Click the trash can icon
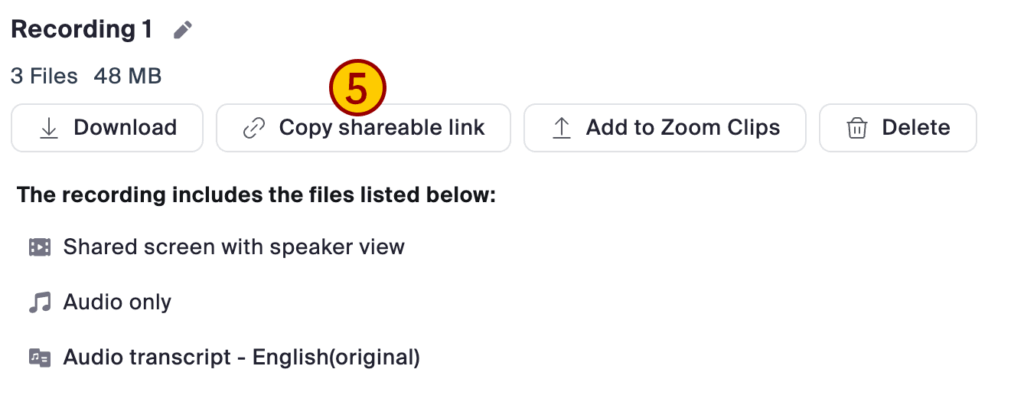Image resolution: width=1024 pixels, height=415 pixels. click(x=857, y=128)
